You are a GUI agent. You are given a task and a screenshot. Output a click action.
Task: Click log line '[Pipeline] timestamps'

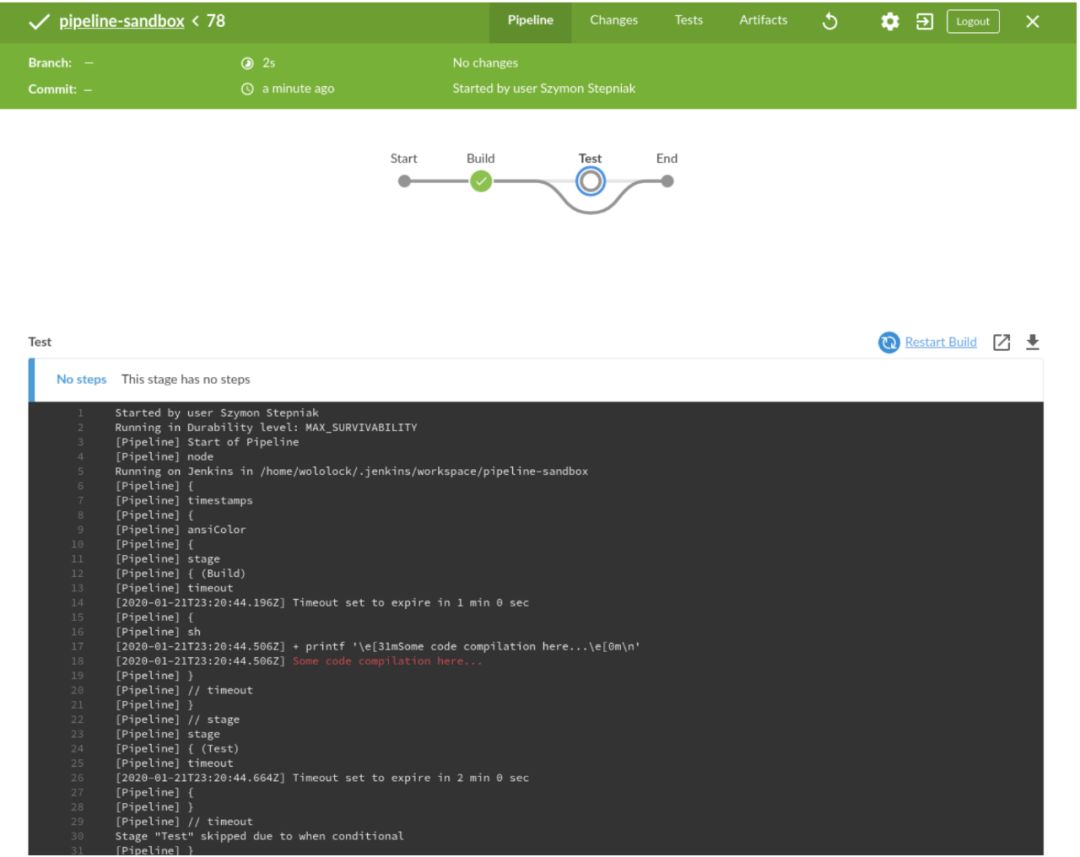(x=183, y=501)
